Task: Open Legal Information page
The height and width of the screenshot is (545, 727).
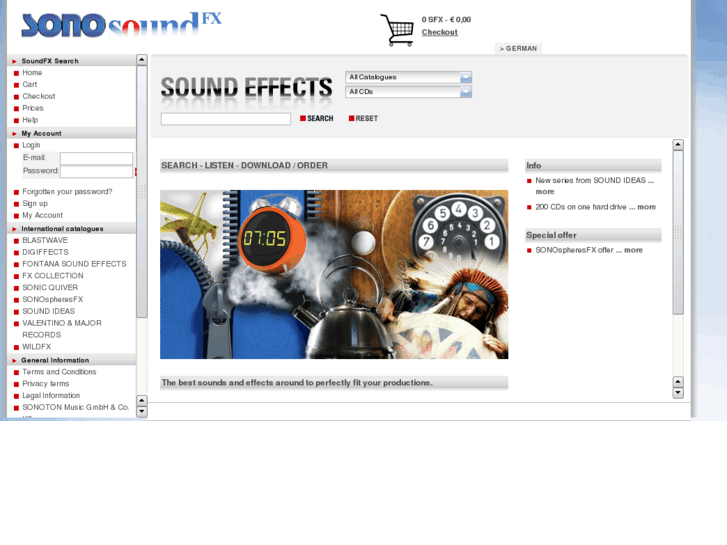Action: pos(51,396)
